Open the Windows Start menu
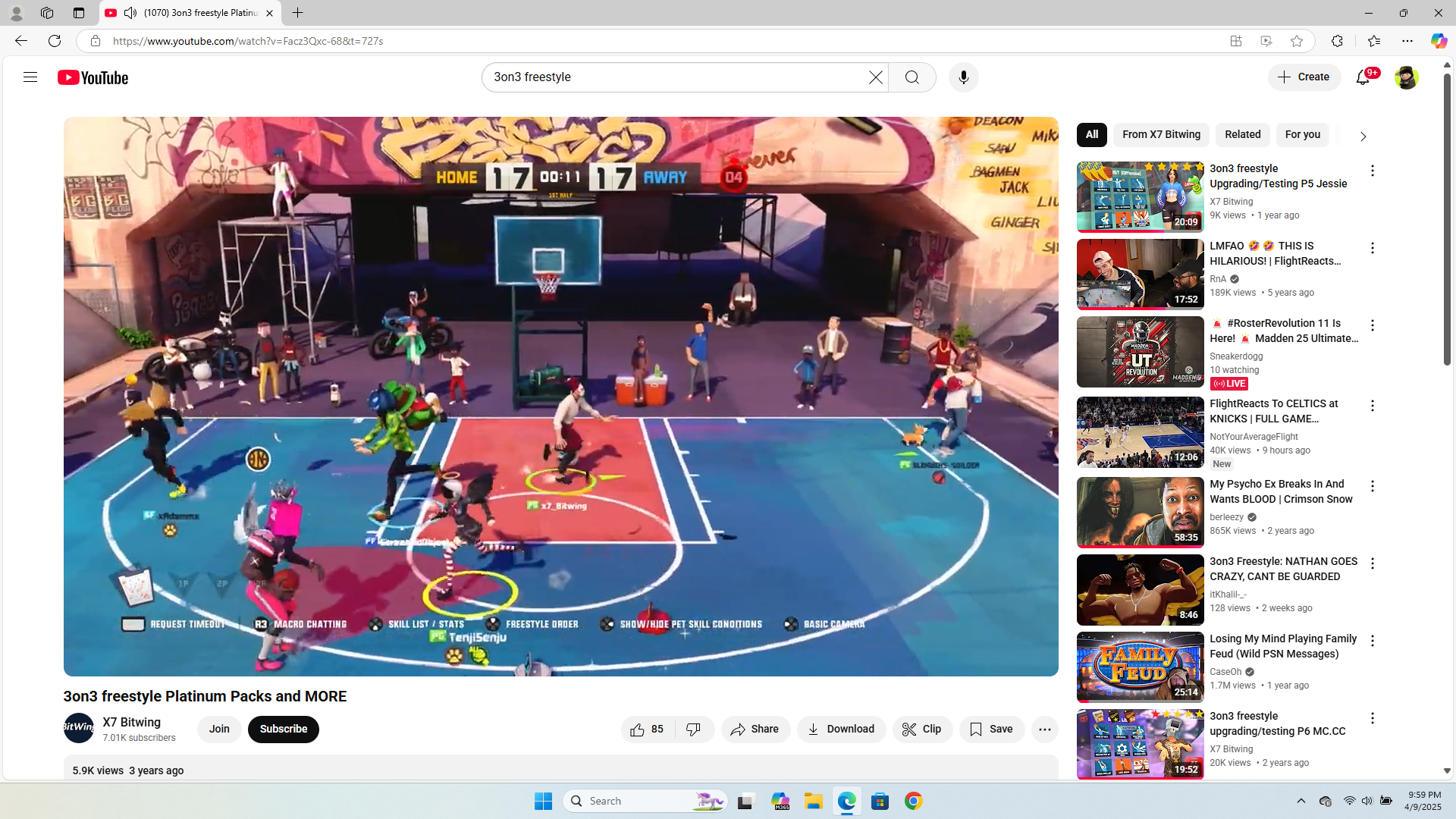1456x819 pixels. pyautogui.click(x=543, y=801)
